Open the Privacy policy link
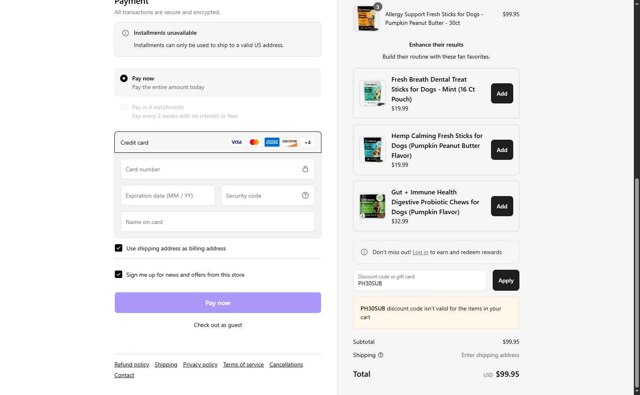Screen dimensions: 640x395 (x=200, y=364)
